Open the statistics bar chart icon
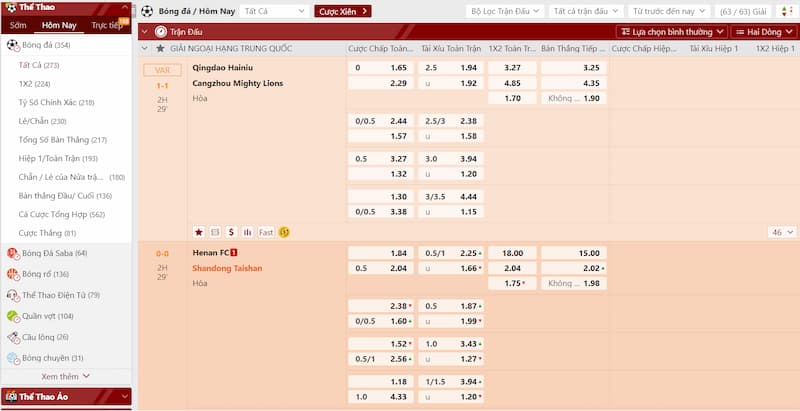 click(x=248, y=232)
